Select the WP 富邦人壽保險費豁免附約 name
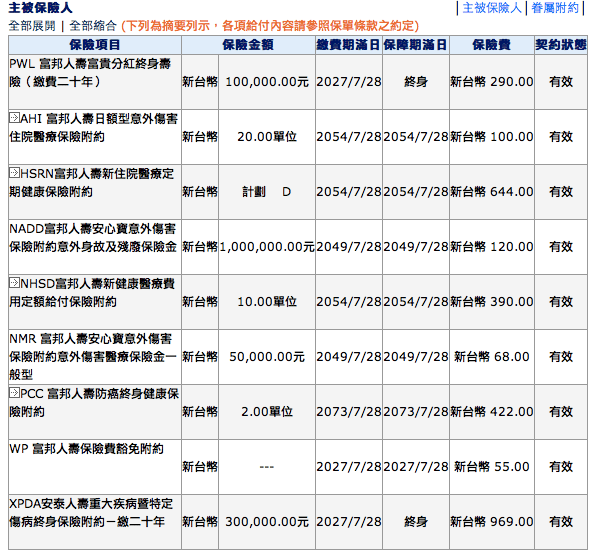Image resolution: width=594 pixels, height=555 pixels. click(86, 449)
